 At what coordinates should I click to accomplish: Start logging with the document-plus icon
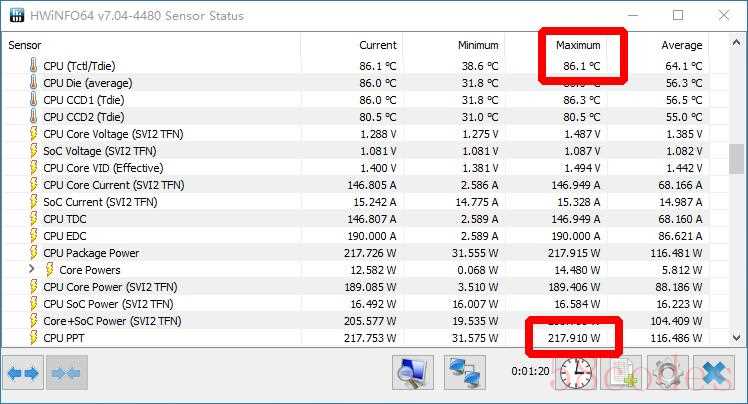tap(622, 373)
